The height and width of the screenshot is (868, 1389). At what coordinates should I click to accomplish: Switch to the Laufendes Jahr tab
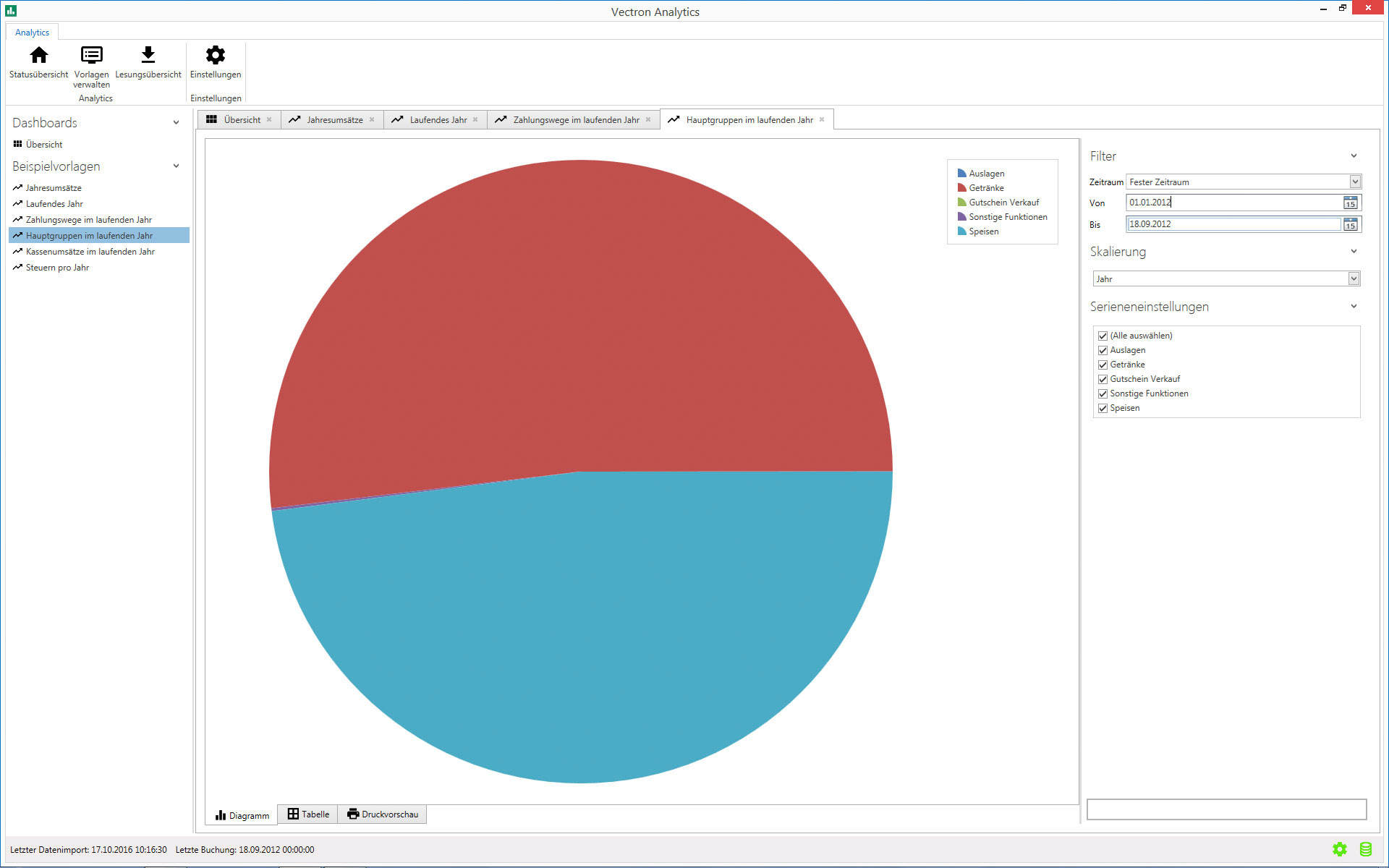pyautogui.click(x=437, y=120)
